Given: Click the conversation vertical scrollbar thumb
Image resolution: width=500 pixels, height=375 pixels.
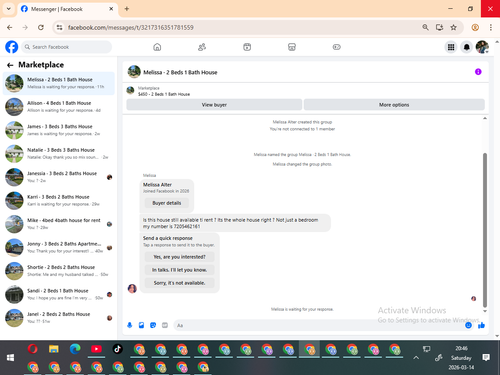Looking at the screenshot, I should pyautogui.click(x=485, y=230).
